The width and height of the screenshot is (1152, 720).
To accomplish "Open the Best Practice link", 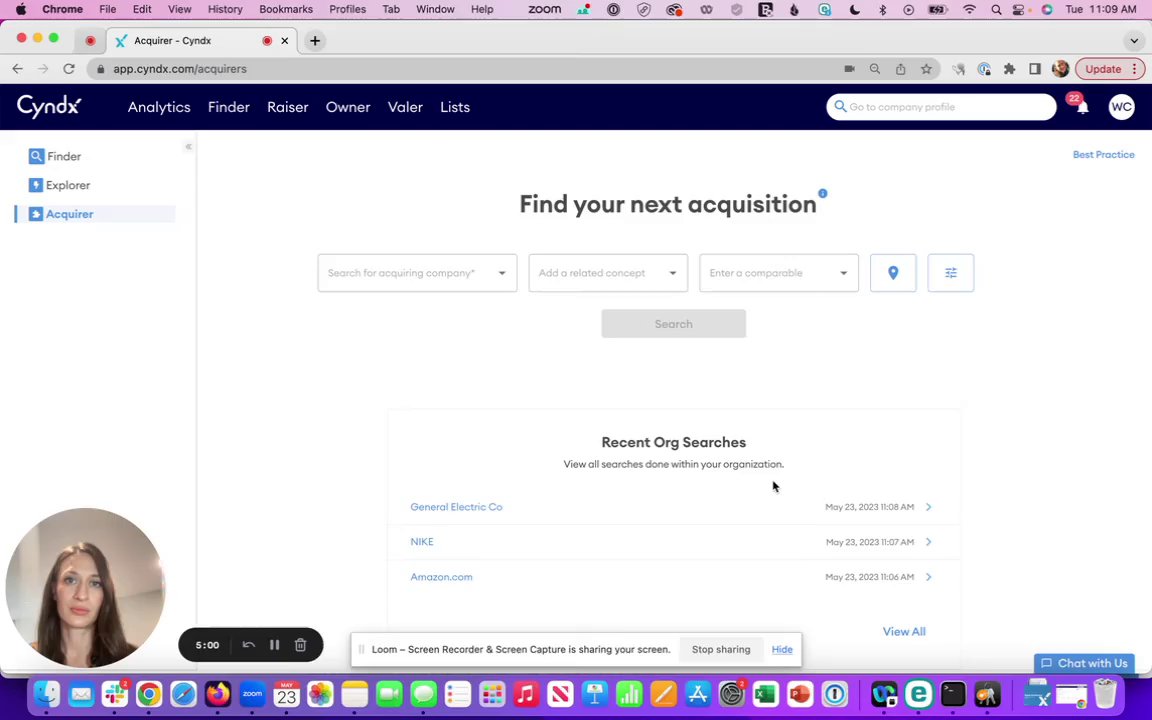I will (x=1103, y=154).
